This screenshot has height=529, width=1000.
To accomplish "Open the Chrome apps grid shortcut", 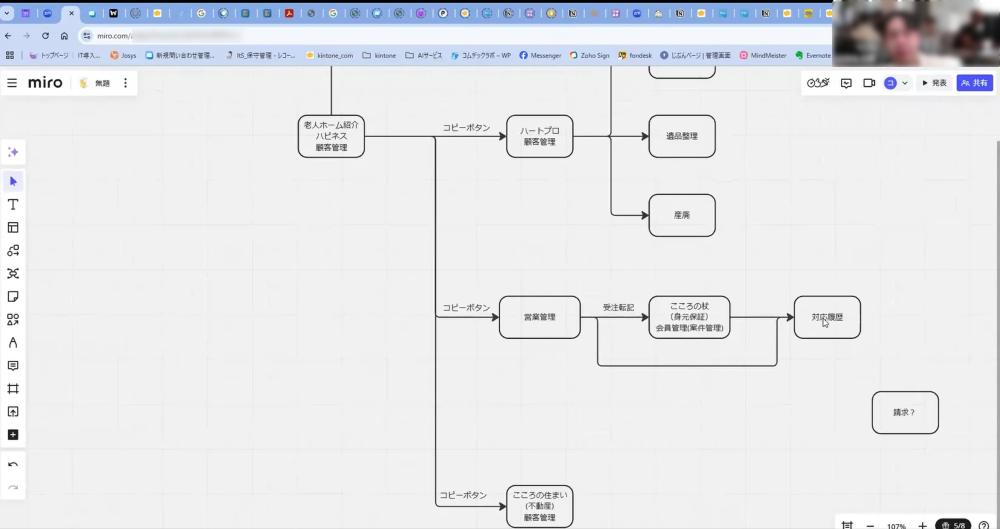I will [10, 56].
